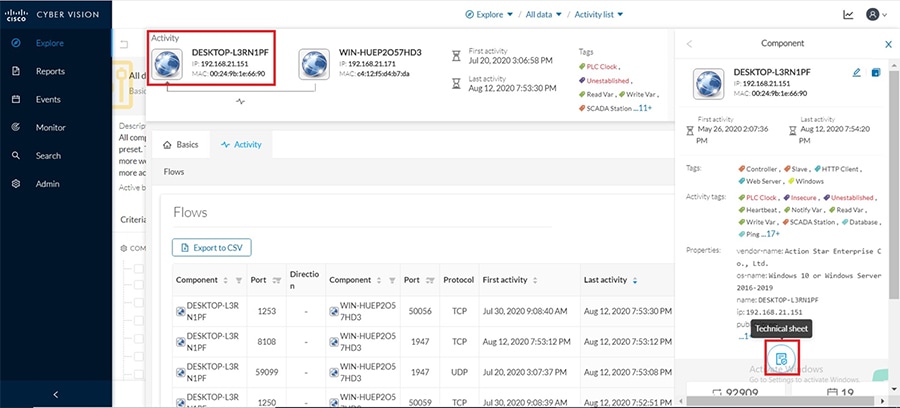This screenshot has width=900, height=408.
Task: Filter the first Port column
Action: 277,281
